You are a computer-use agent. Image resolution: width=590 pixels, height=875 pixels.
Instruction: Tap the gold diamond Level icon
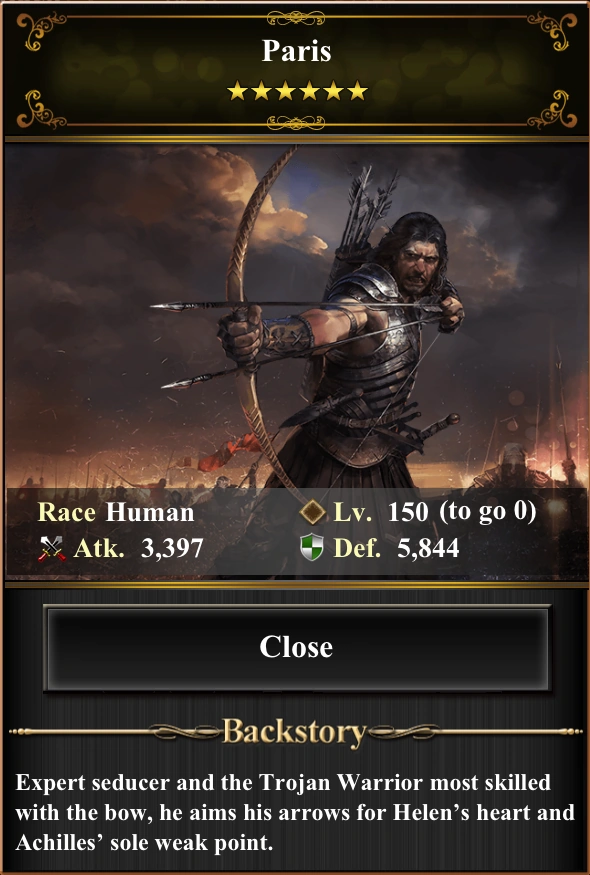(312, 512)
